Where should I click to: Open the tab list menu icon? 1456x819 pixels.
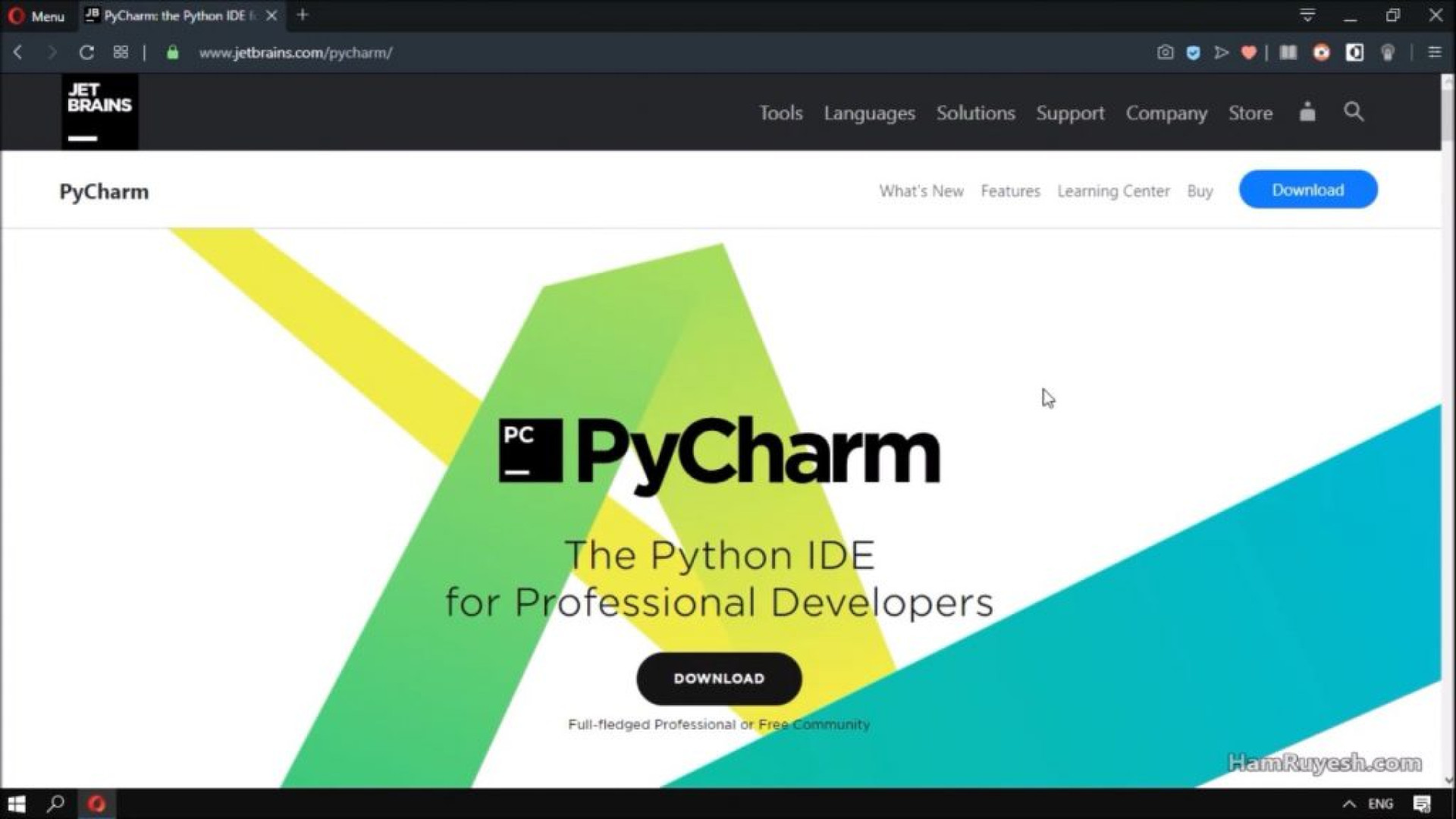point(1307,14)
